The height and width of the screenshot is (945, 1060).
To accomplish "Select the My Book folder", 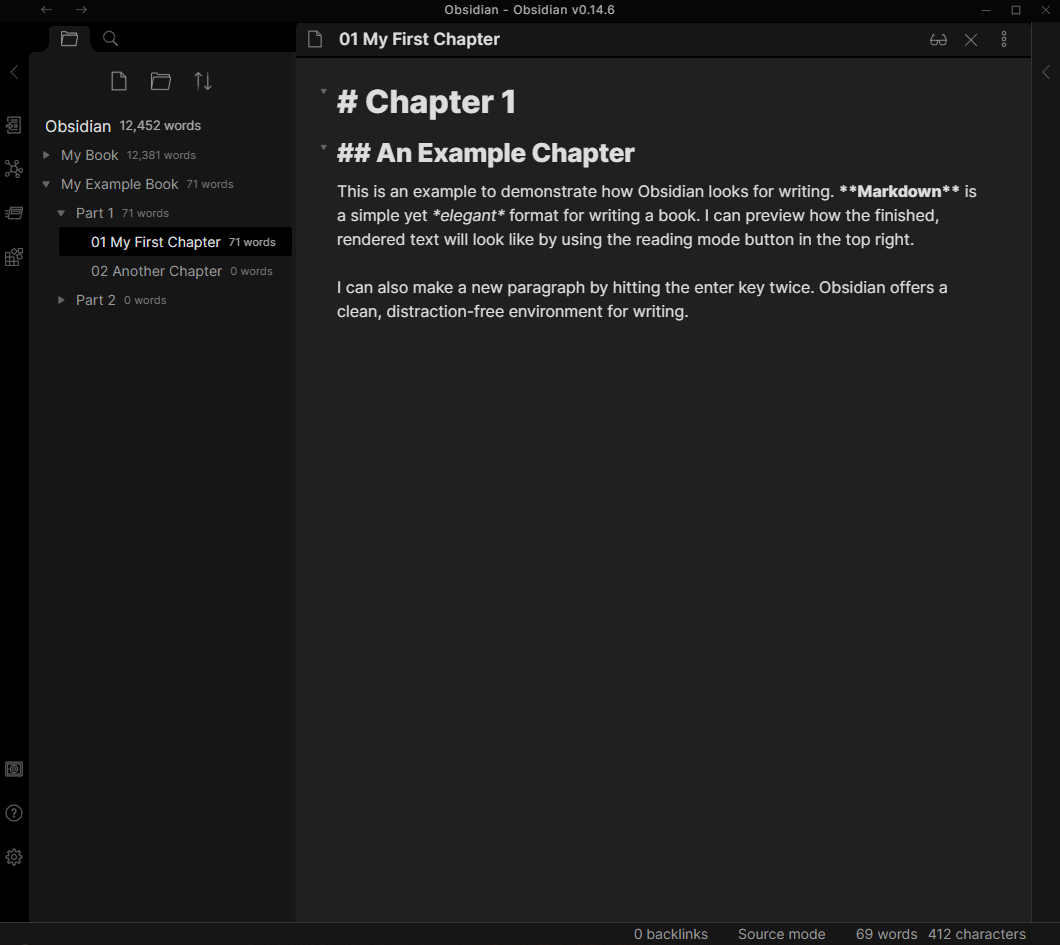I will [90, 155].
